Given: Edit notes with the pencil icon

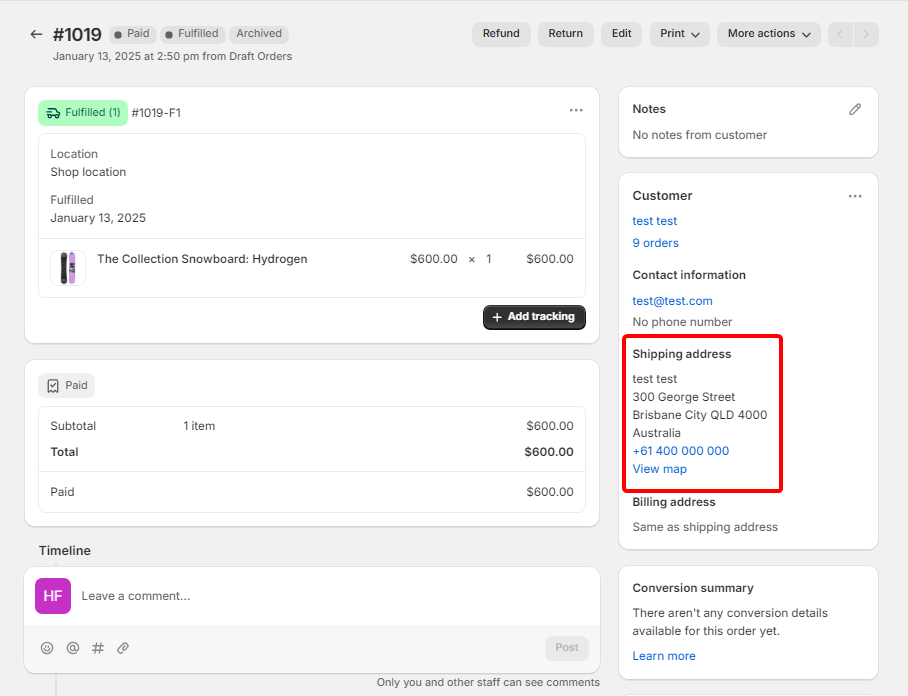Looking at the screenshot, I should pyautogui.click(x=855, y=109).
